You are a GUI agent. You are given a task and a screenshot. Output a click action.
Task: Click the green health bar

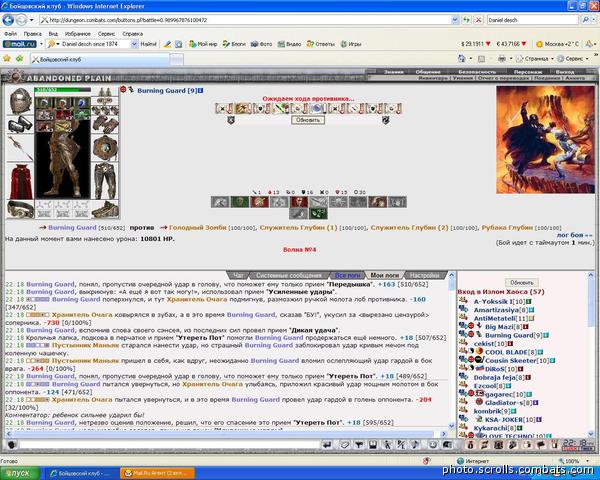point(62,90)
